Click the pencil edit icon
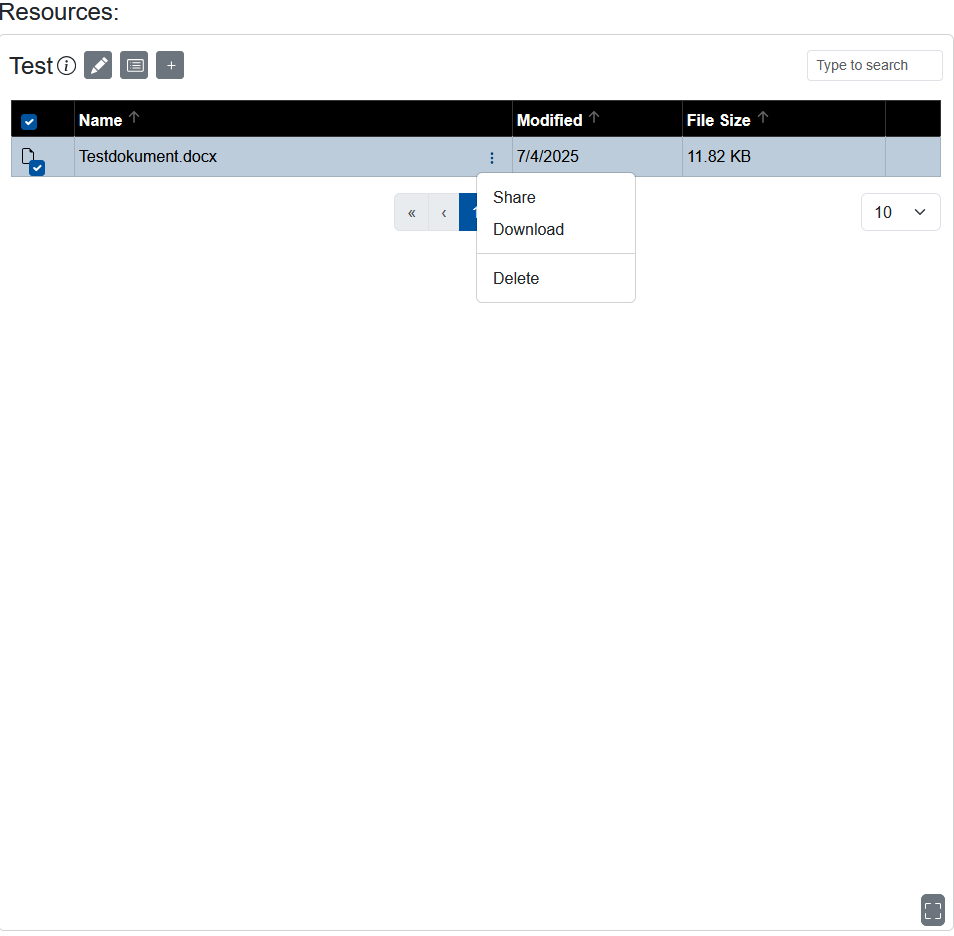This screenshot has width=954, height=936. (x=97, y=64)
